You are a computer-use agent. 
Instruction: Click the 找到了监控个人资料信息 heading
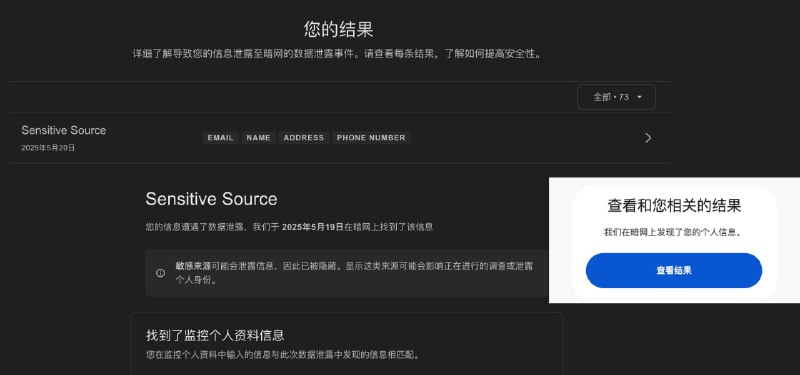(215, 335)
